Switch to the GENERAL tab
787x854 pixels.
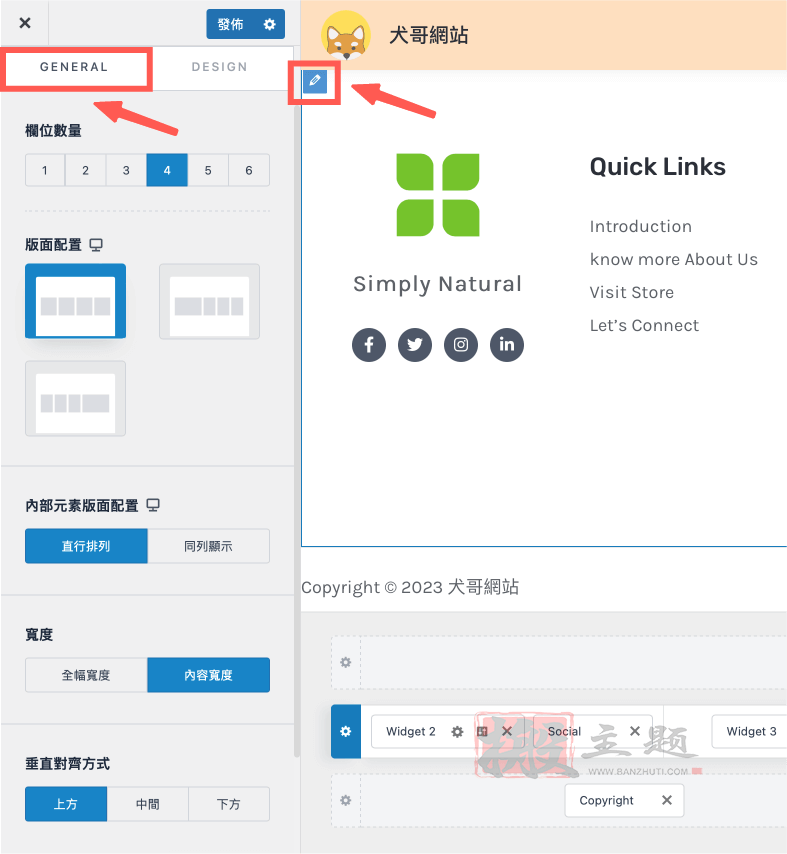(74, 67)
